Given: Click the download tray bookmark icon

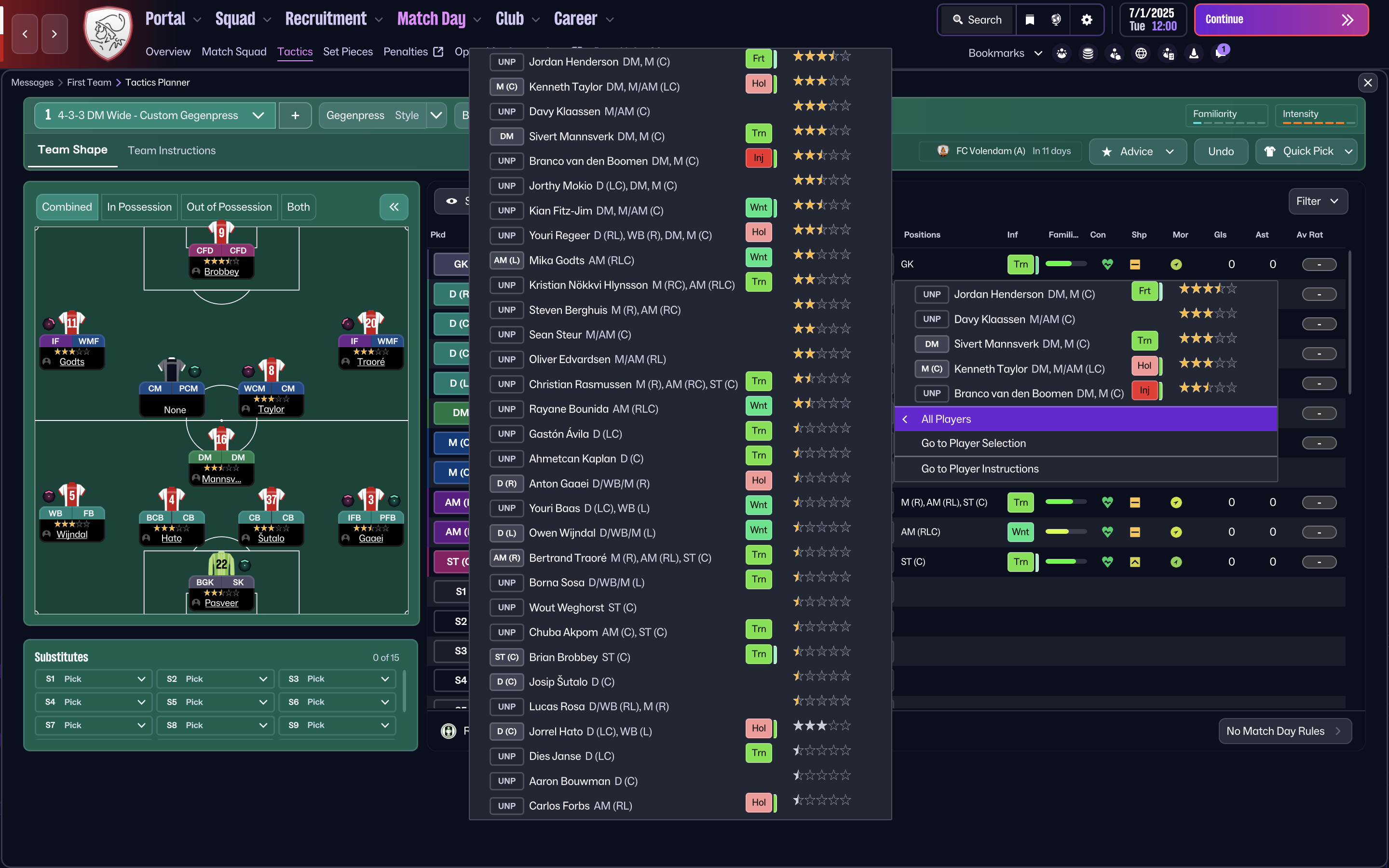Looking at the screenshot, I should [x=1194, y=54].
